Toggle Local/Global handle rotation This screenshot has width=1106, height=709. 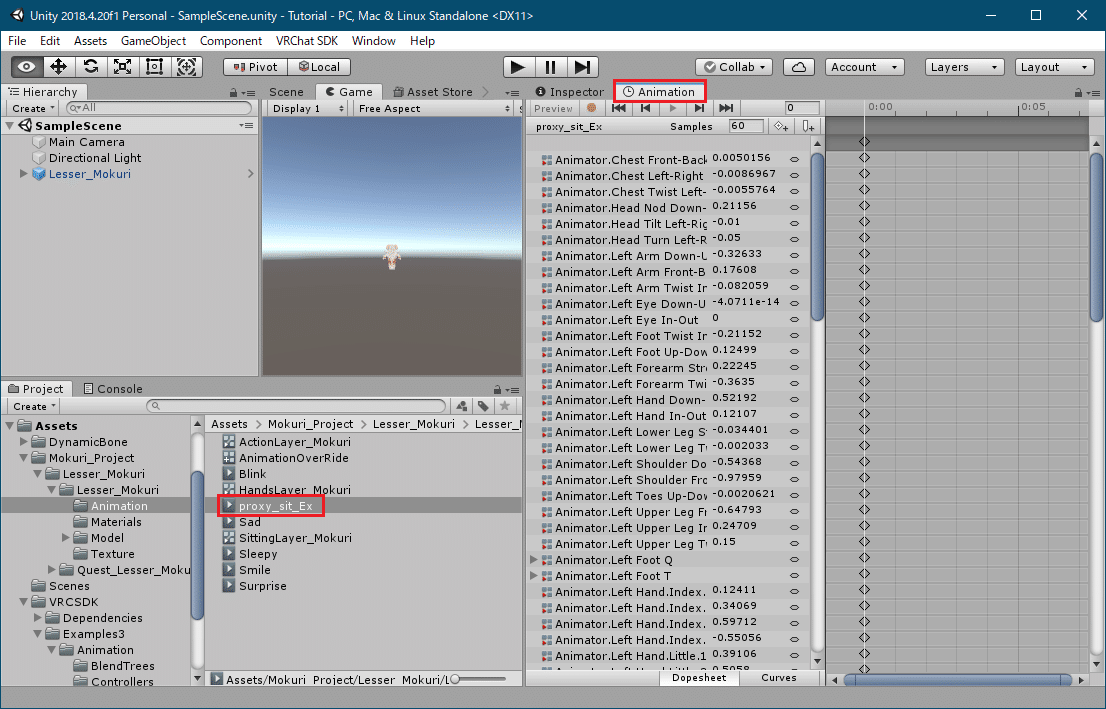(319, 67)
